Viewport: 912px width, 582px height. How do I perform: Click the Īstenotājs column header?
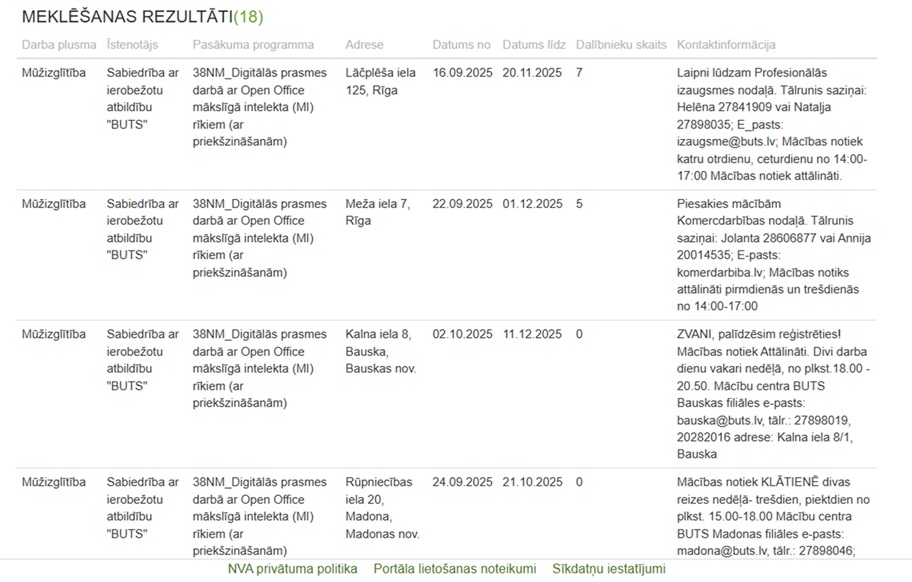[x=132, y=45]
